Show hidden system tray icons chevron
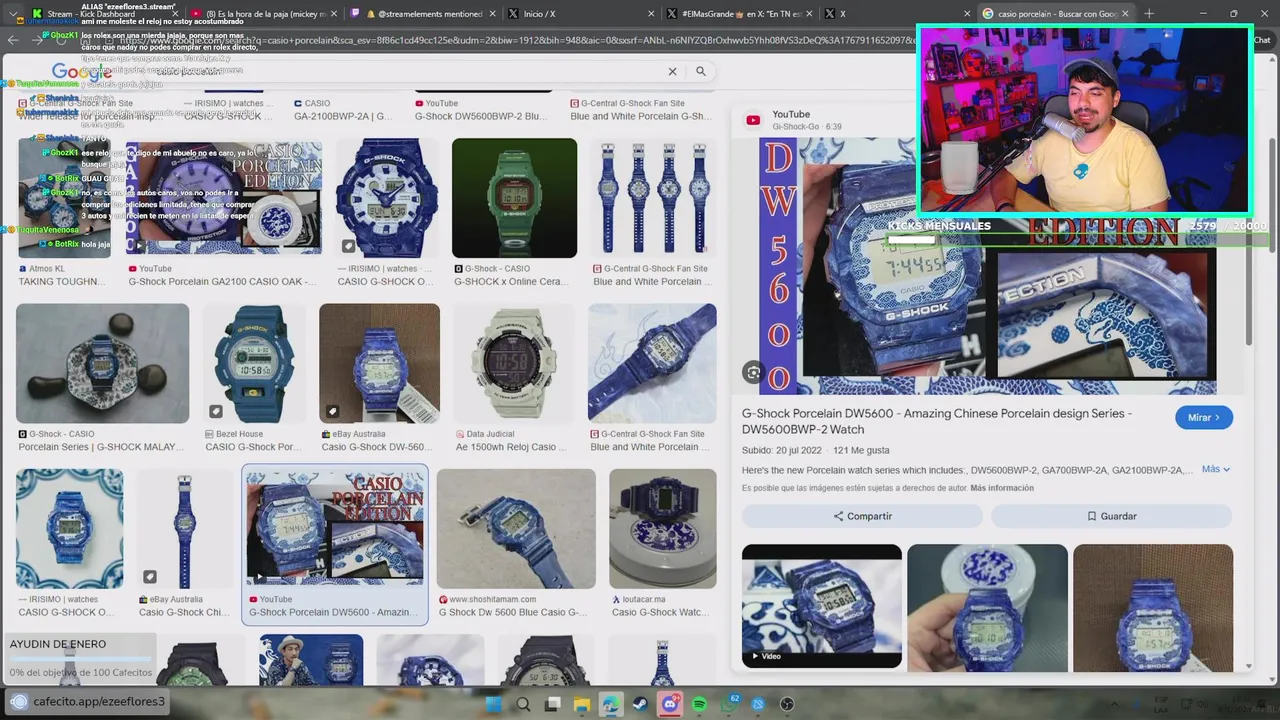Viewport: 1280px width, 720px height. [x=1116, y=704]
